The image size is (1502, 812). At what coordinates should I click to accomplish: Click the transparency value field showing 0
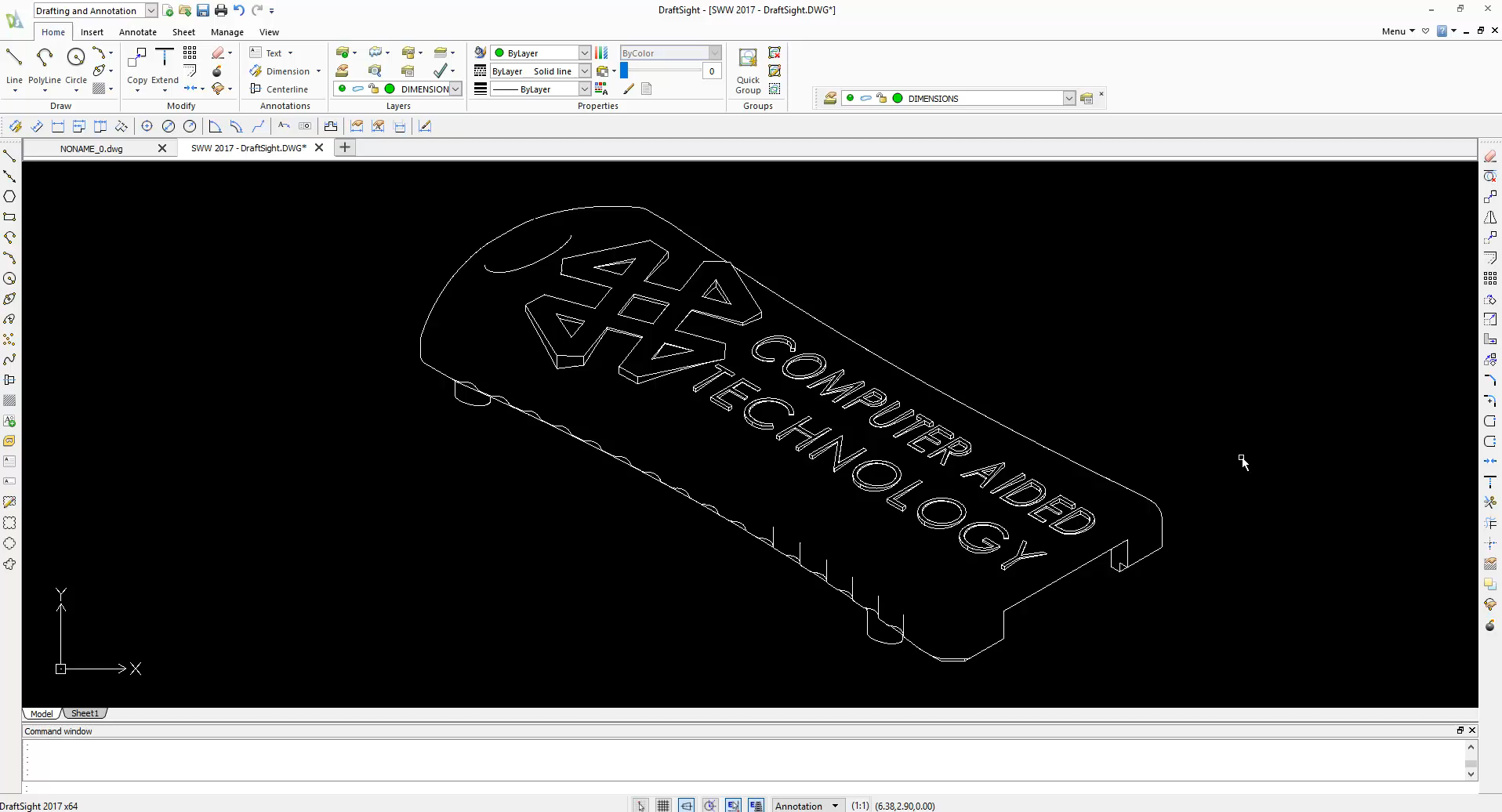click(712, 71)
